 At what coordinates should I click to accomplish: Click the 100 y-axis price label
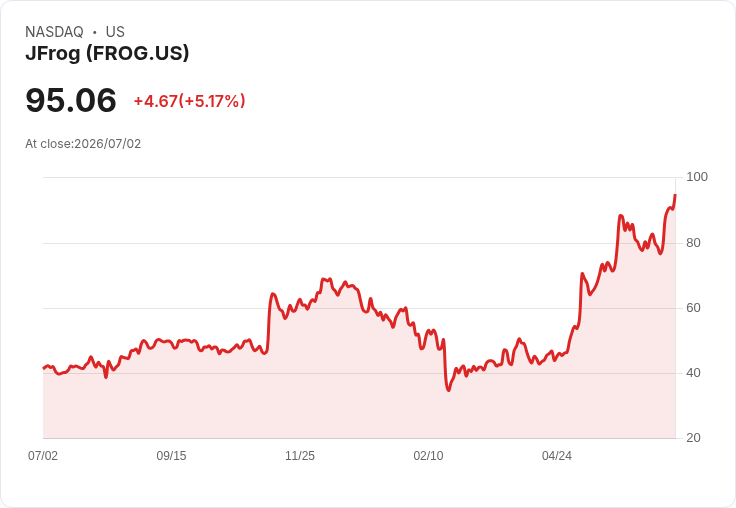click(x=697, y=177)
